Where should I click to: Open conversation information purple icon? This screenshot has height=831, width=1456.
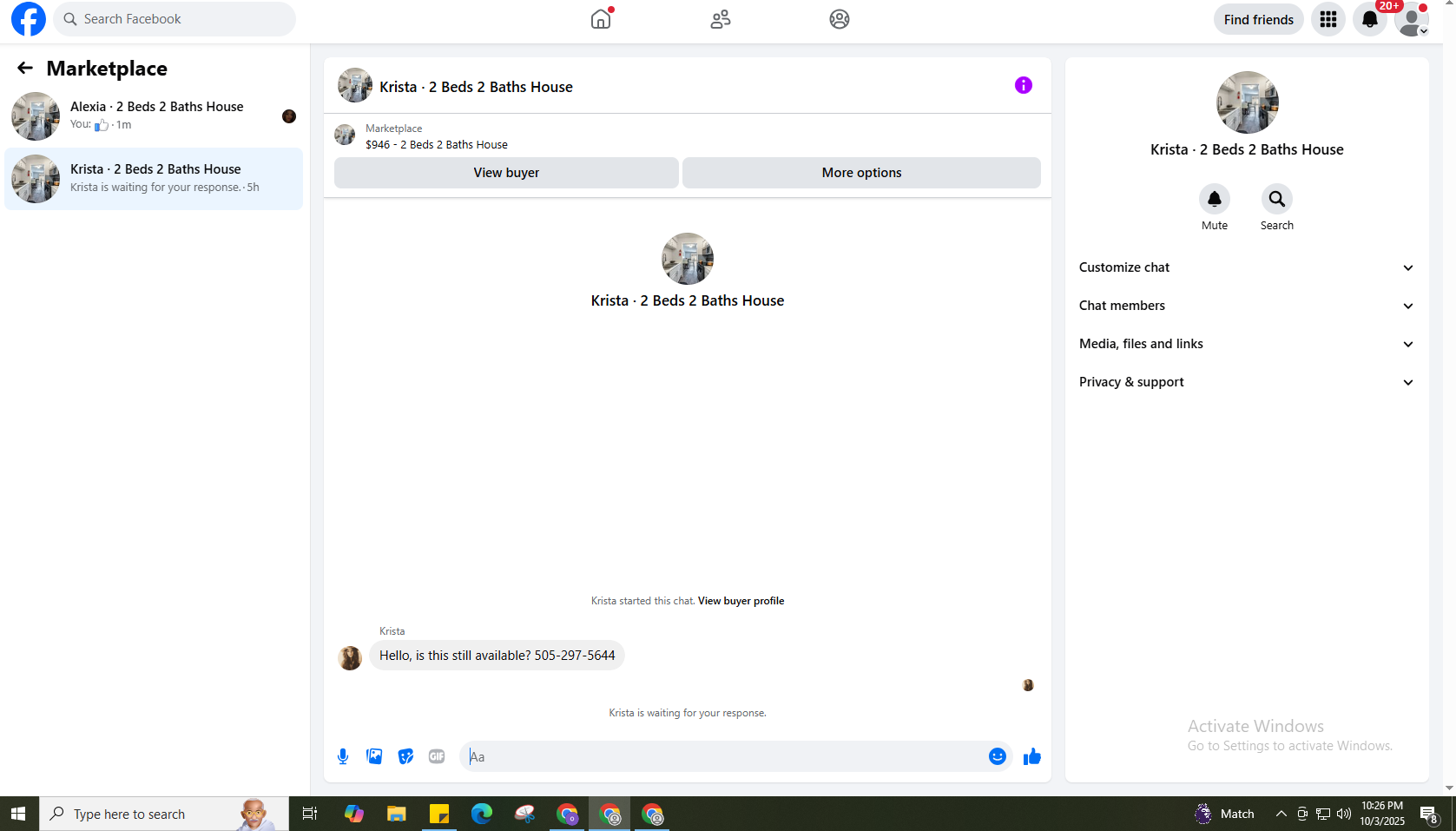pos(1024,85)
